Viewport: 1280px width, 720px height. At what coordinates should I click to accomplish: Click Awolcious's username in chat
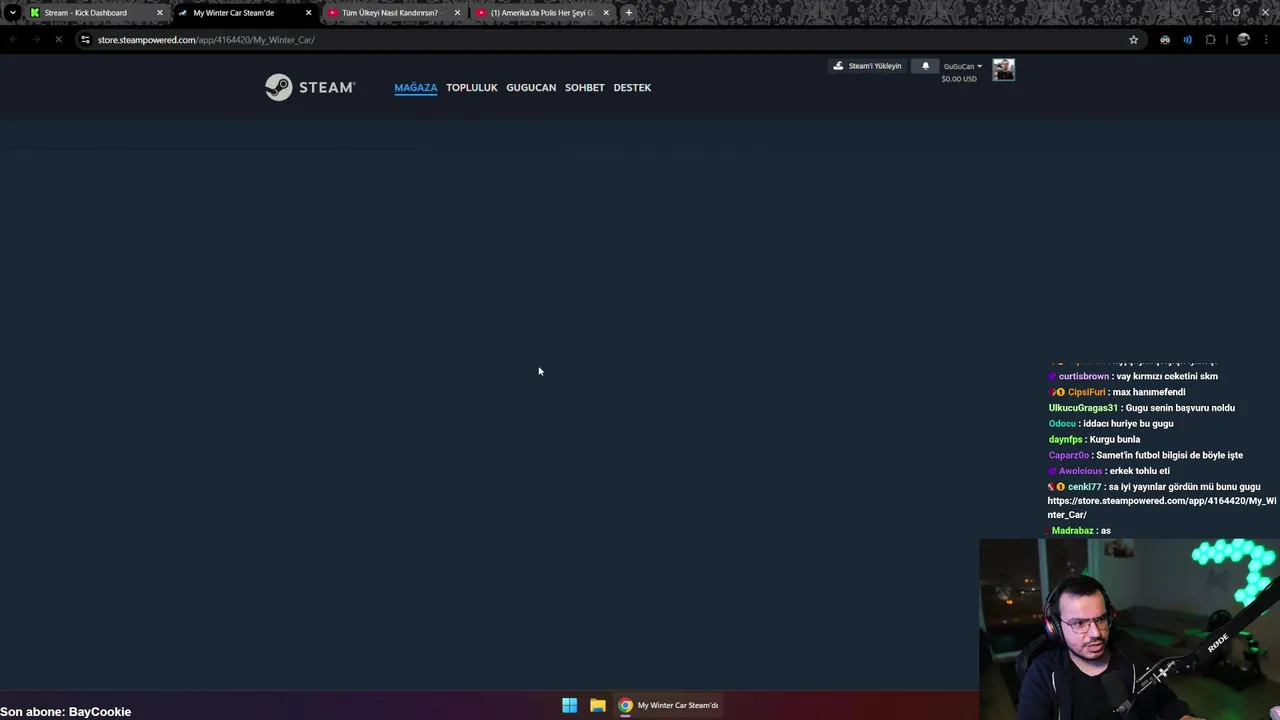click(x=1081, y=471)
